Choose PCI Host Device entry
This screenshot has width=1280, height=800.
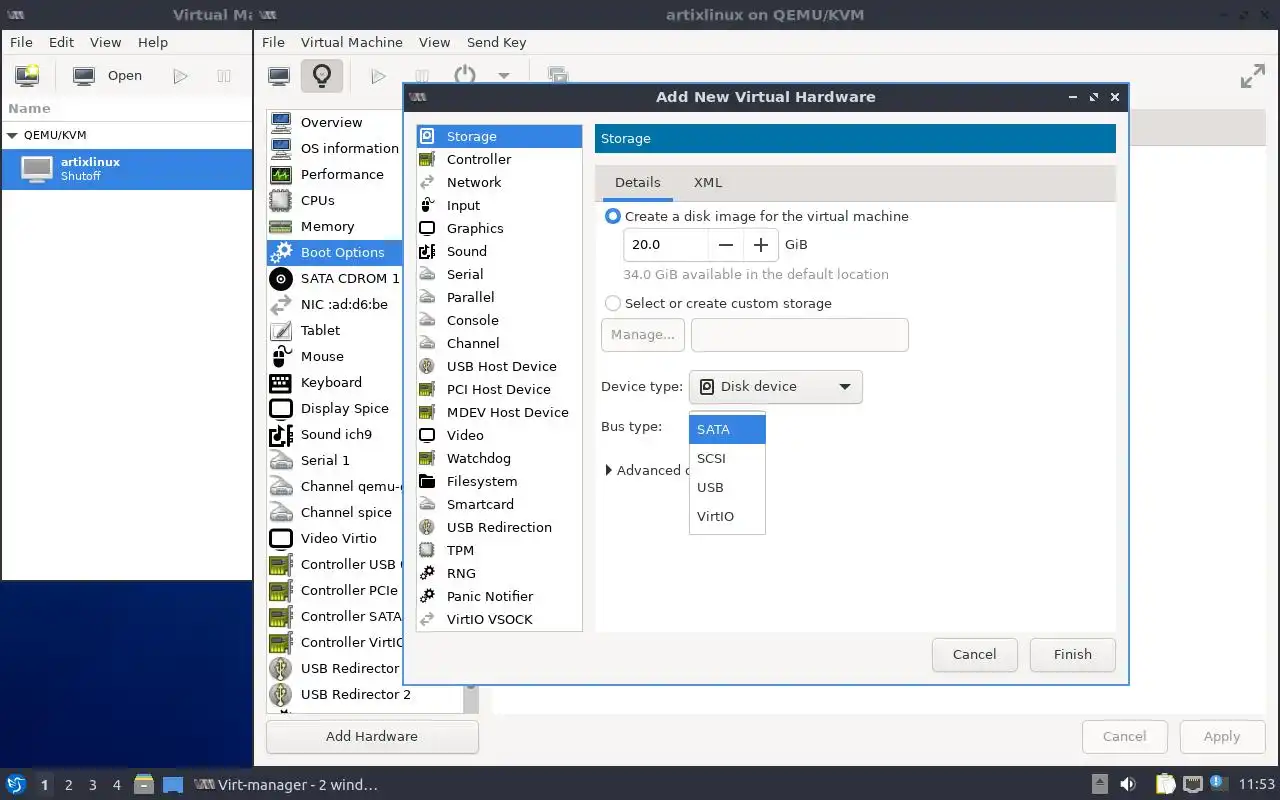coord(499,389)
